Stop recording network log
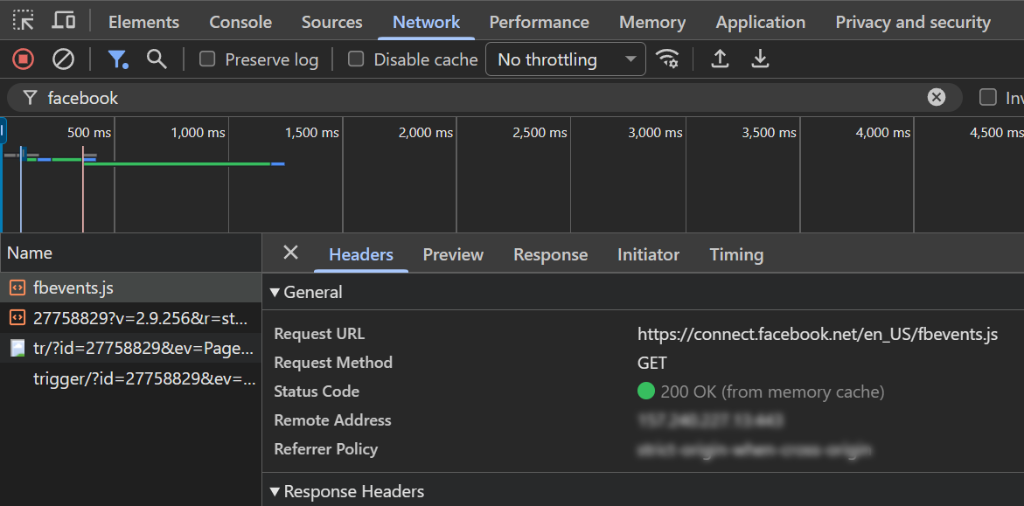Viewport: 1024px width, 506px height. [x=23, y=59]
